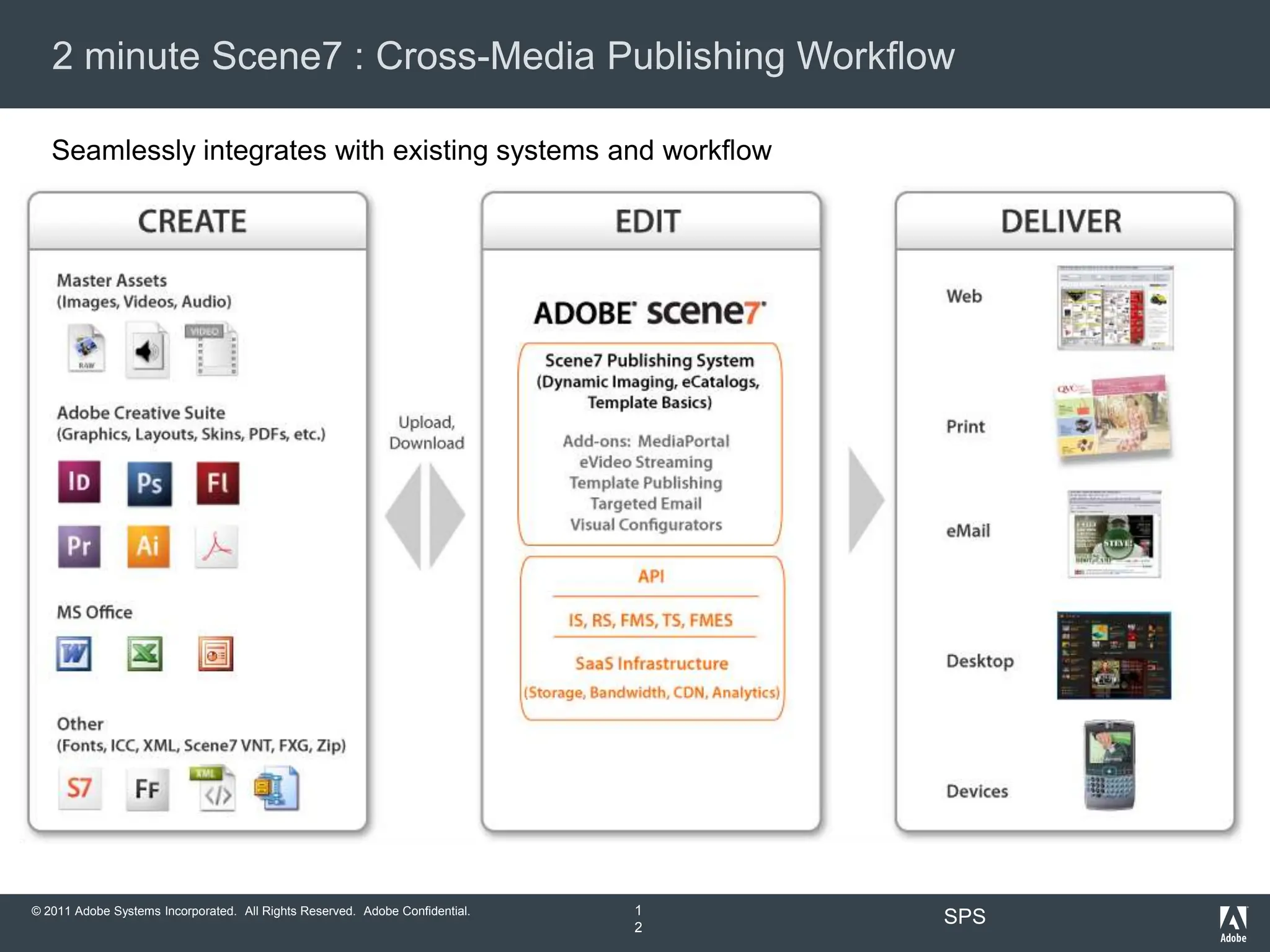Click '(Dynamic Imaging, eCatalogs,' text
This screenshot has height=952, width=1270.
click(648, 382)
